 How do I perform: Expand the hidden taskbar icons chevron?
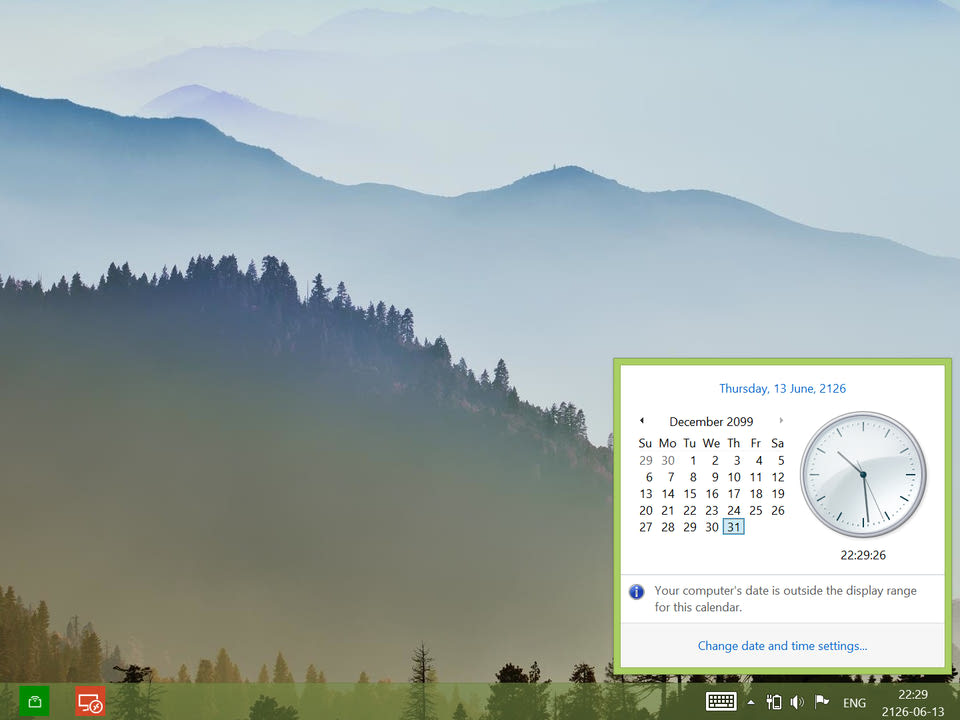point(748,701)
